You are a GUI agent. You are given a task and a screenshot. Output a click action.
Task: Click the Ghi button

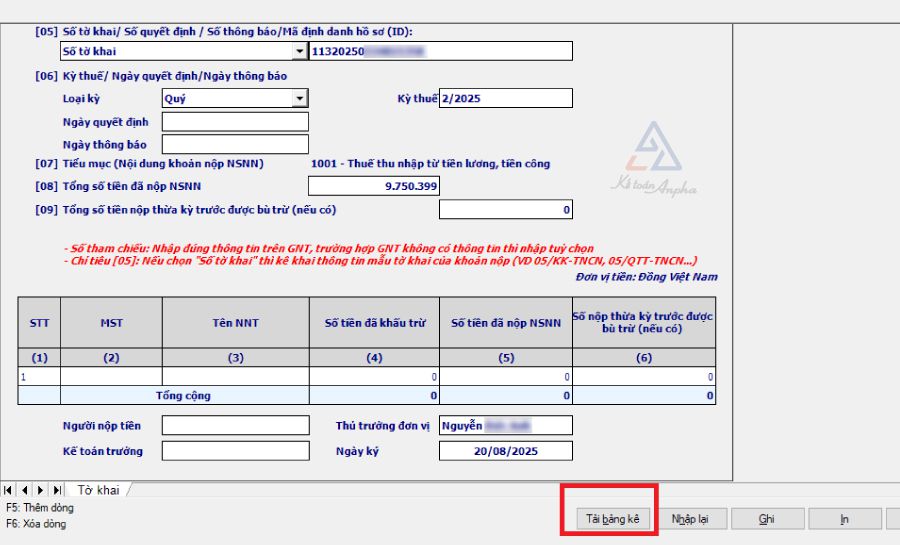pos(767,519)
